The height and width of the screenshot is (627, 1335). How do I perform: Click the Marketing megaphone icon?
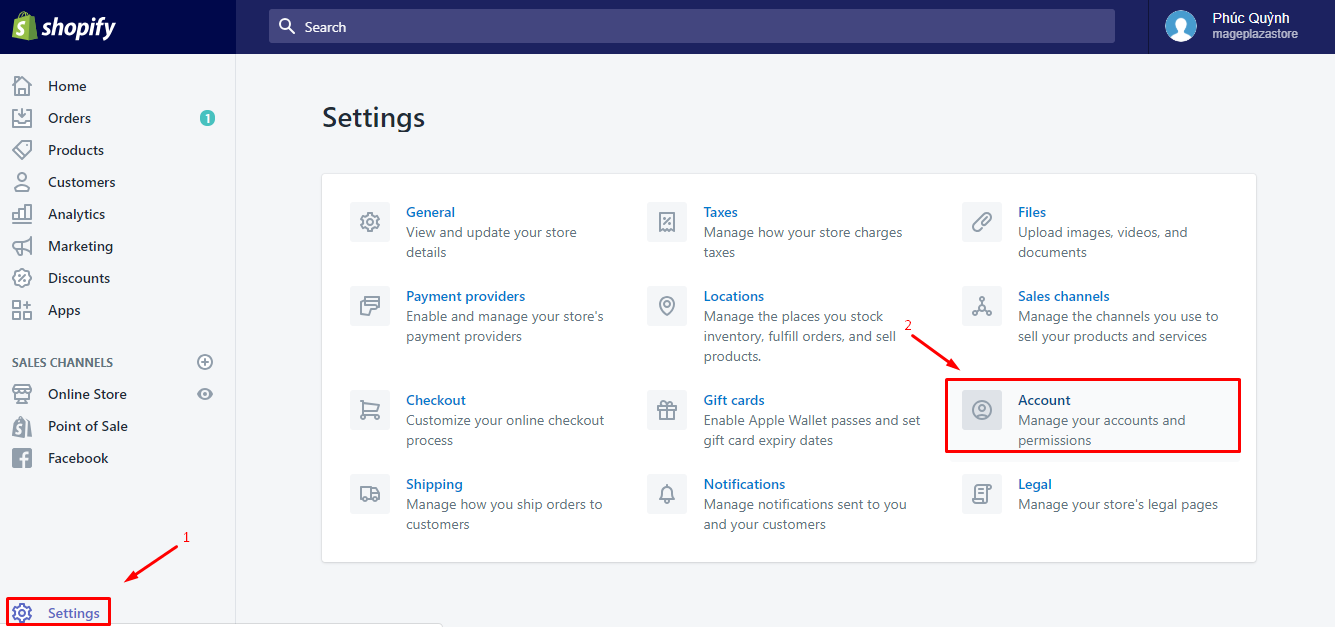click(x=22, y=246)
